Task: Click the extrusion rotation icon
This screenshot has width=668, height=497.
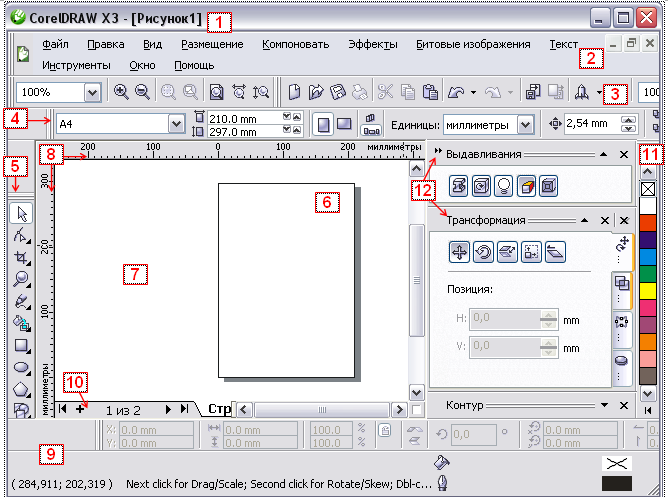Action: pos(481,186)
